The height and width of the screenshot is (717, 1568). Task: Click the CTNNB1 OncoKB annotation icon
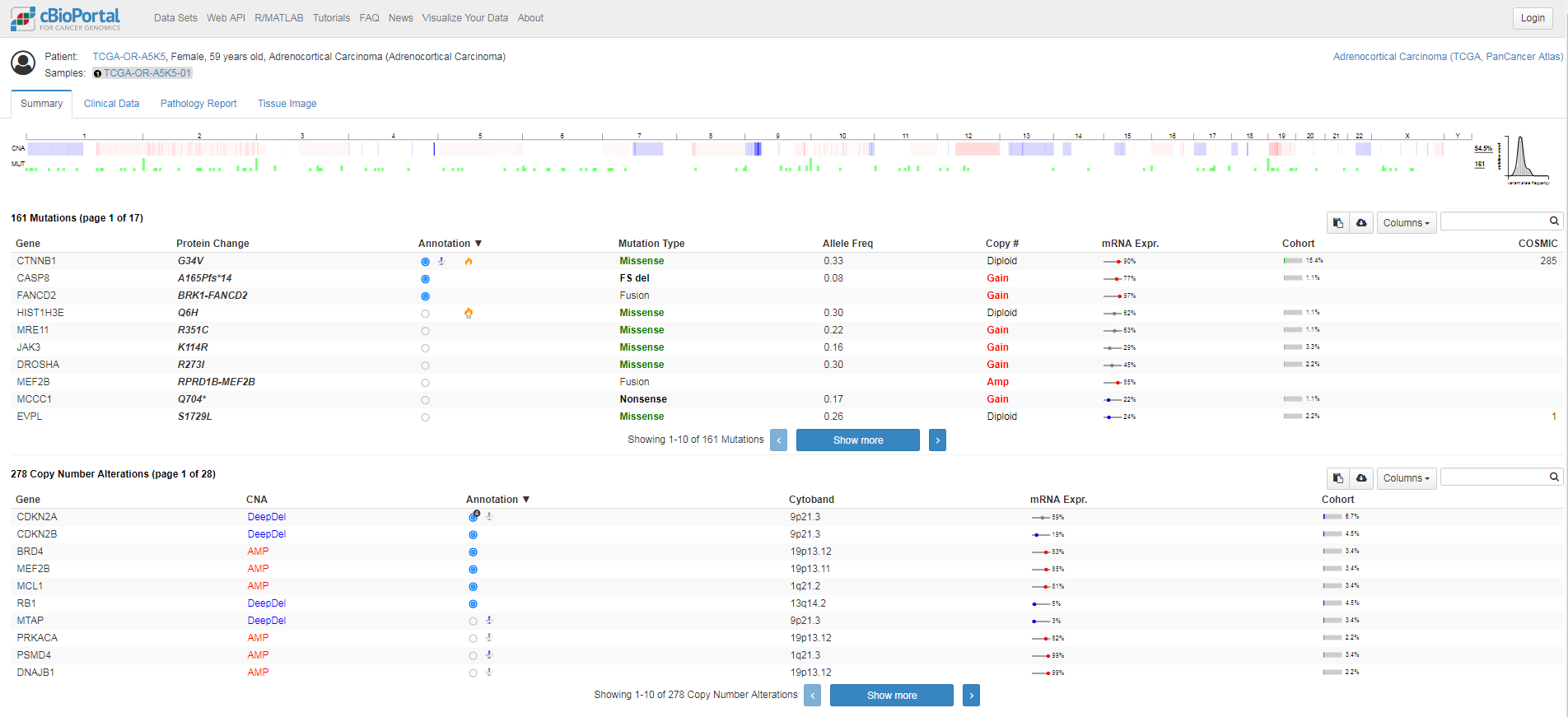point(425,262)
